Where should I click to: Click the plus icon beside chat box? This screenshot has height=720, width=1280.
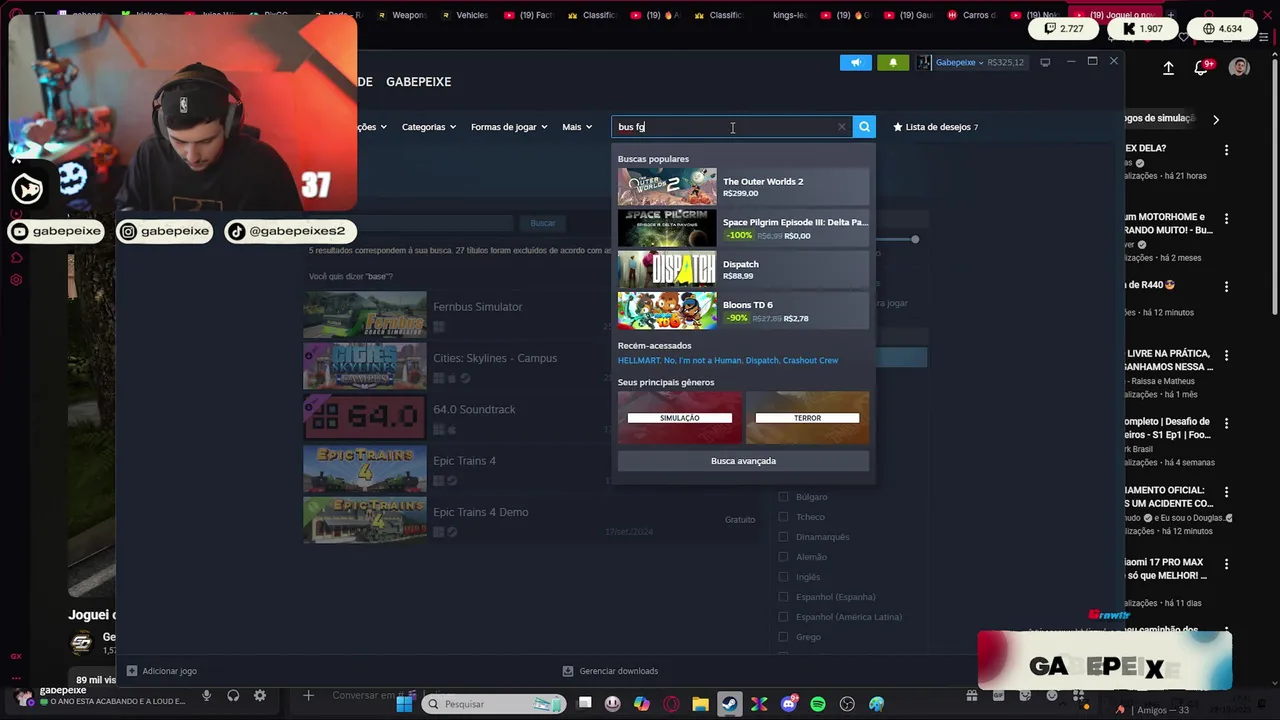coord(308,696)
